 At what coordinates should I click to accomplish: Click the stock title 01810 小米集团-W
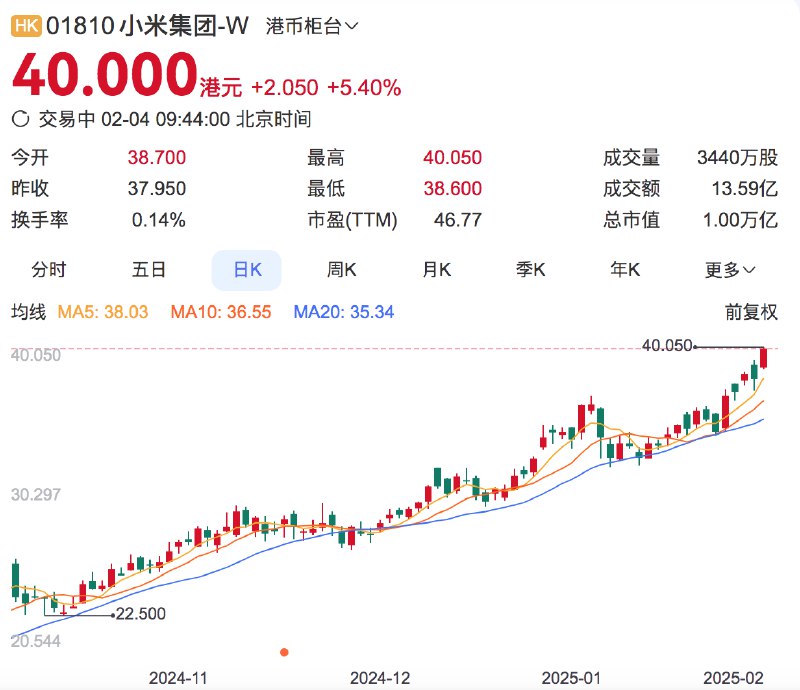[x=147, y=26]
